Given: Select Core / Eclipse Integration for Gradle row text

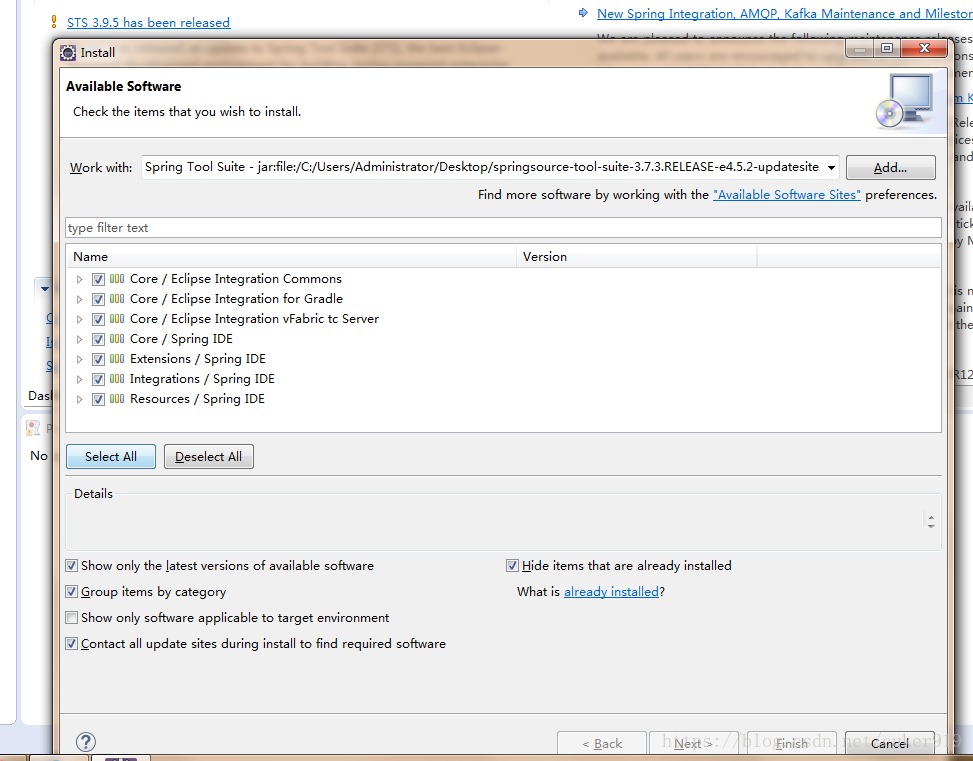Looking at the screenshot, I should (x=236, y=299).
